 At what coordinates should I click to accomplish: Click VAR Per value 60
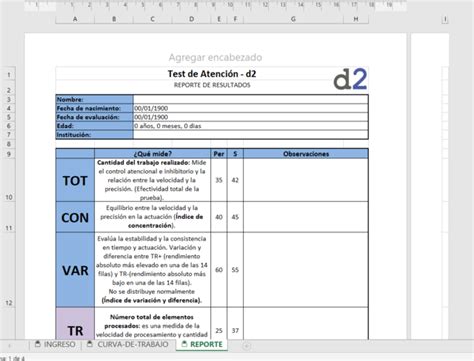click(219, 270)
